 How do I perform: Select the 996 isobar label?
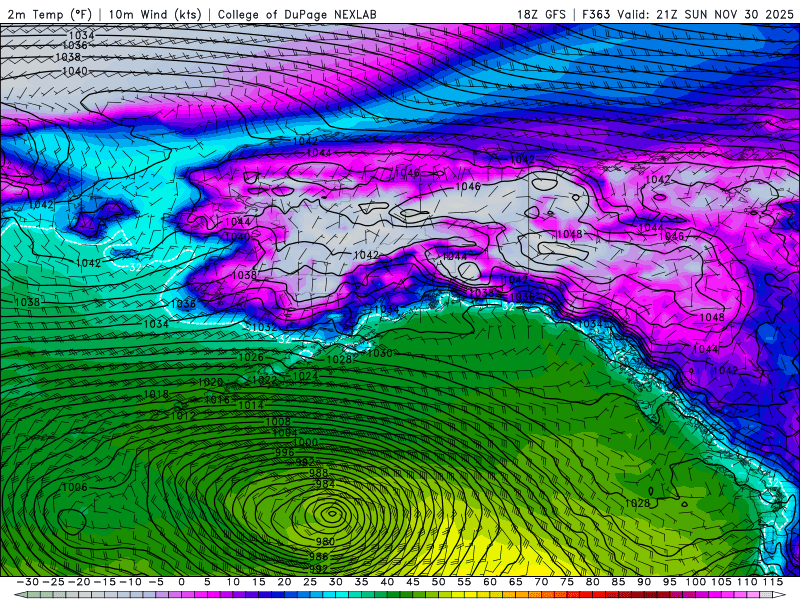pos(285,453)
